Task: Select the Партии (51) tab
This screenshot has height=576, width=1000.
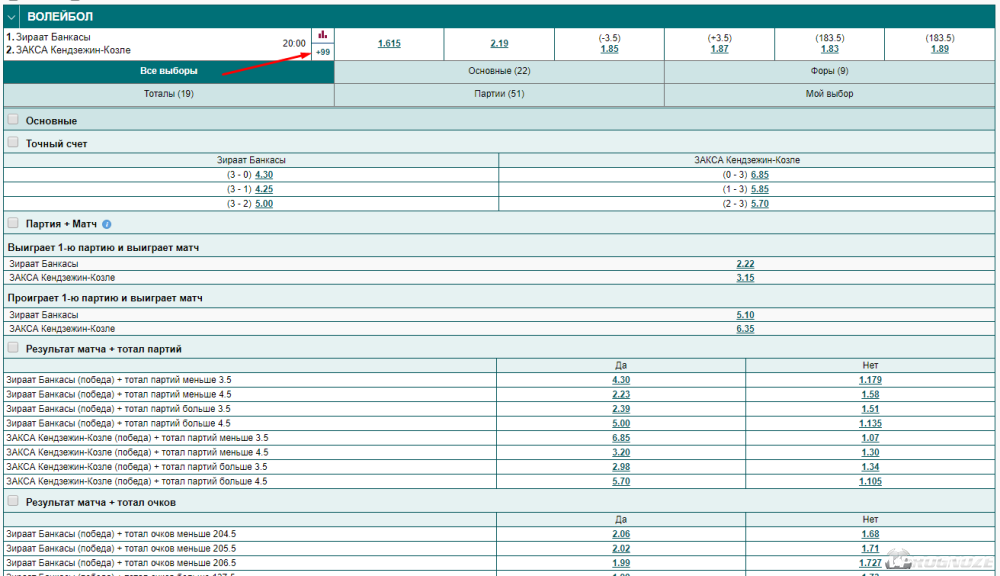Action: (499, 94)
